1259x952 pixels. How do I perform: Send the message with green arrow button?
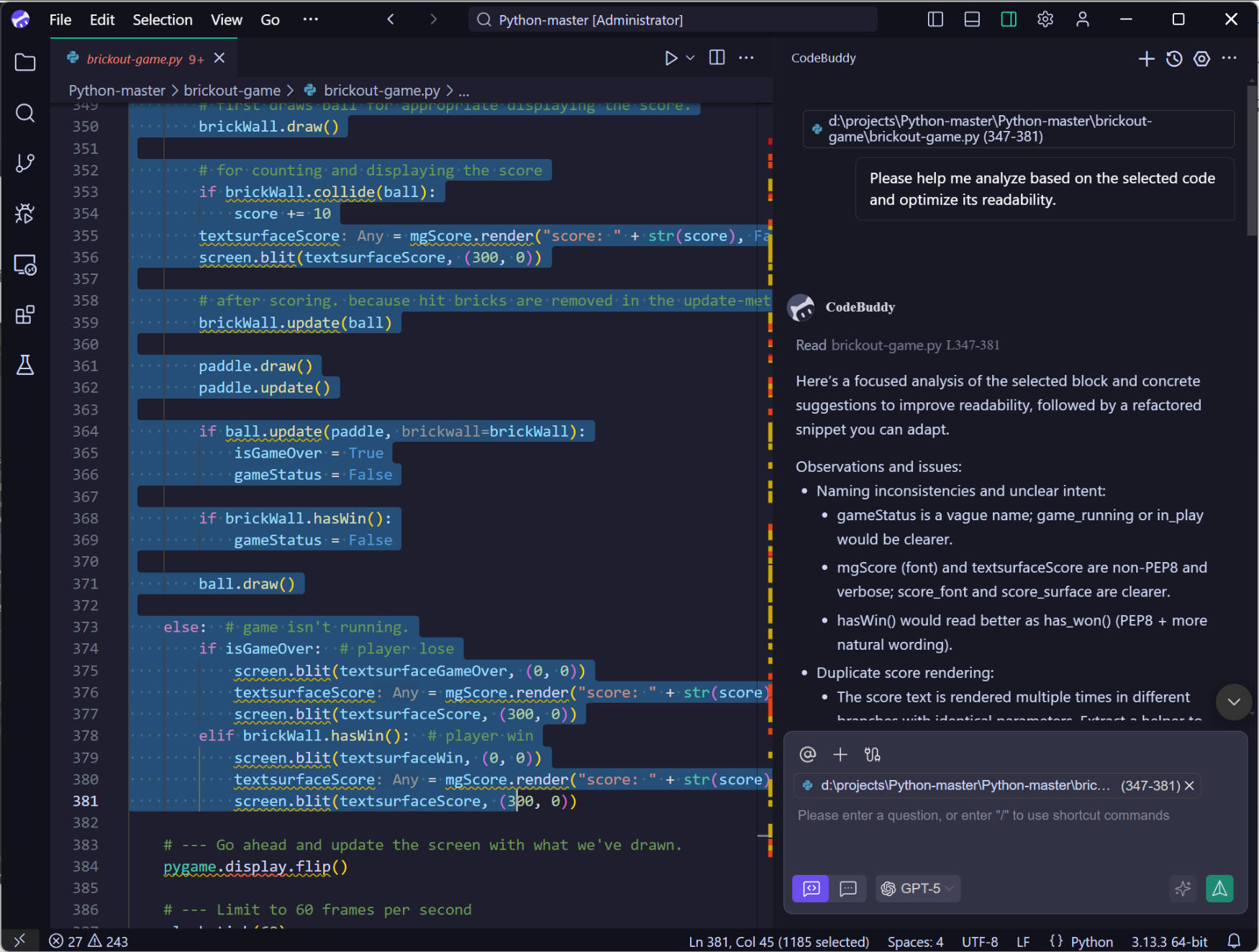tap(1219, 889)
